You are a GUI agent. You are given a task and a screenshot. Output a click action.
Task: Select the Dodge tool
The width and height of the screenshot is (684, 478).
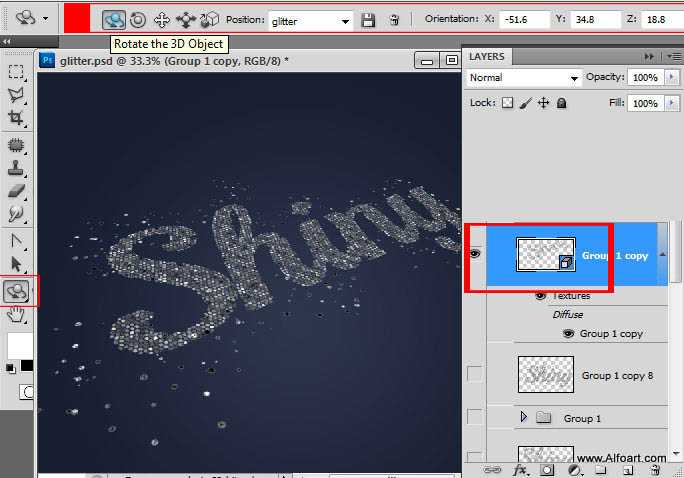point(16,214)
